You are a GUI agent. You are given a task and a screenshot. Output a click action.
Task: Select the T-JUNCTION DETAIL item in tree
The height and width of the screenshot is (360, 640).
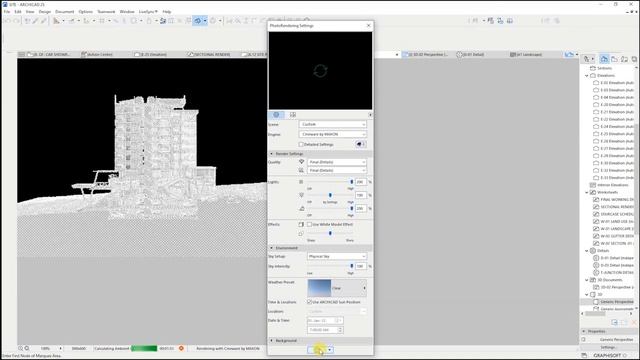point(616,273)
